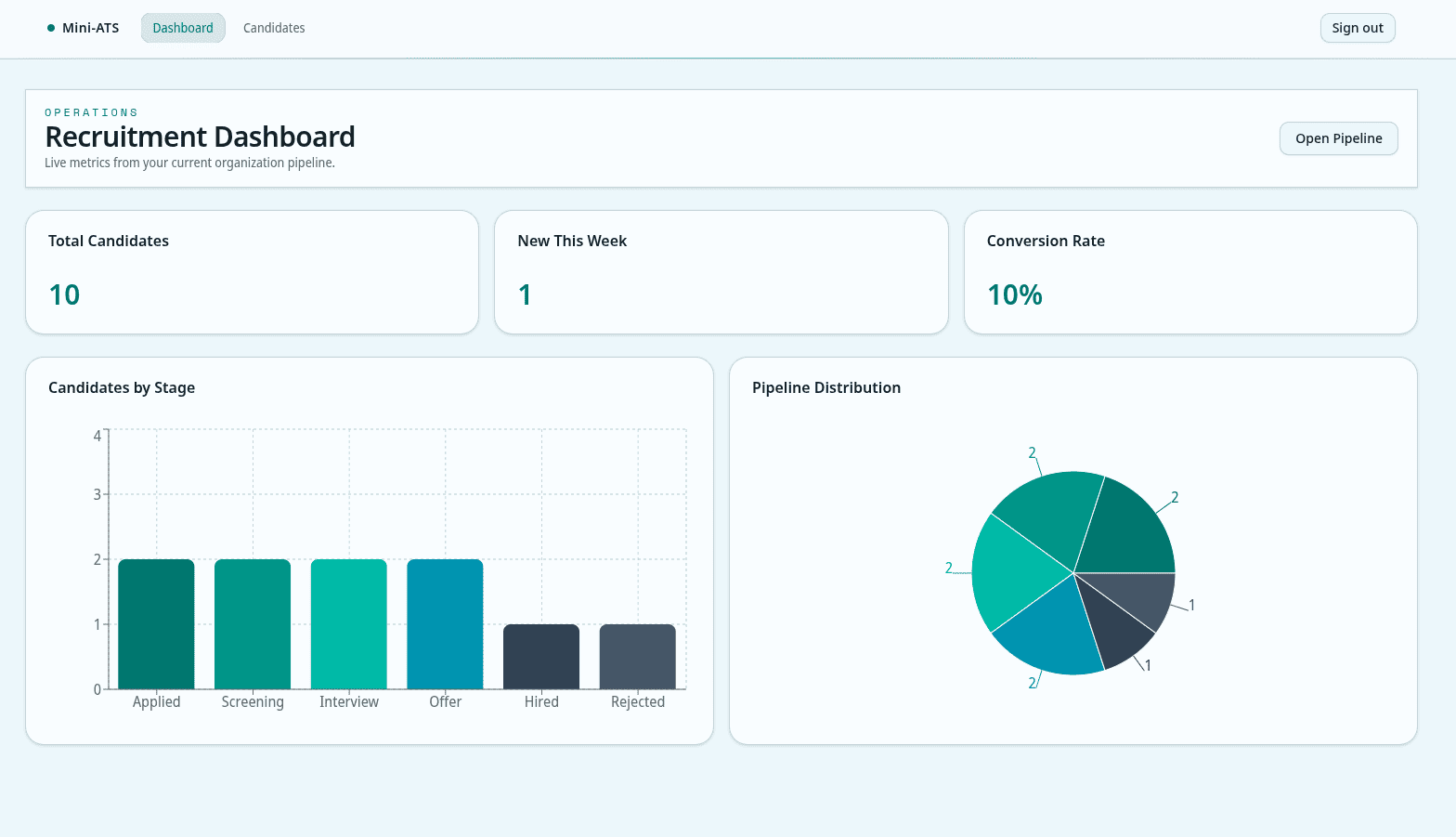Viewport: 1456px width, 837px height.
Task: Click the Open Pipeline button
Action: point(1338,138)
